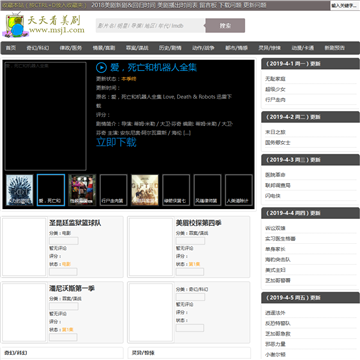Click the 奇幻/科幻 section heading at bottom
This screenshot has height=360, width=360.
pyautogui.click(x=16, y=353)
